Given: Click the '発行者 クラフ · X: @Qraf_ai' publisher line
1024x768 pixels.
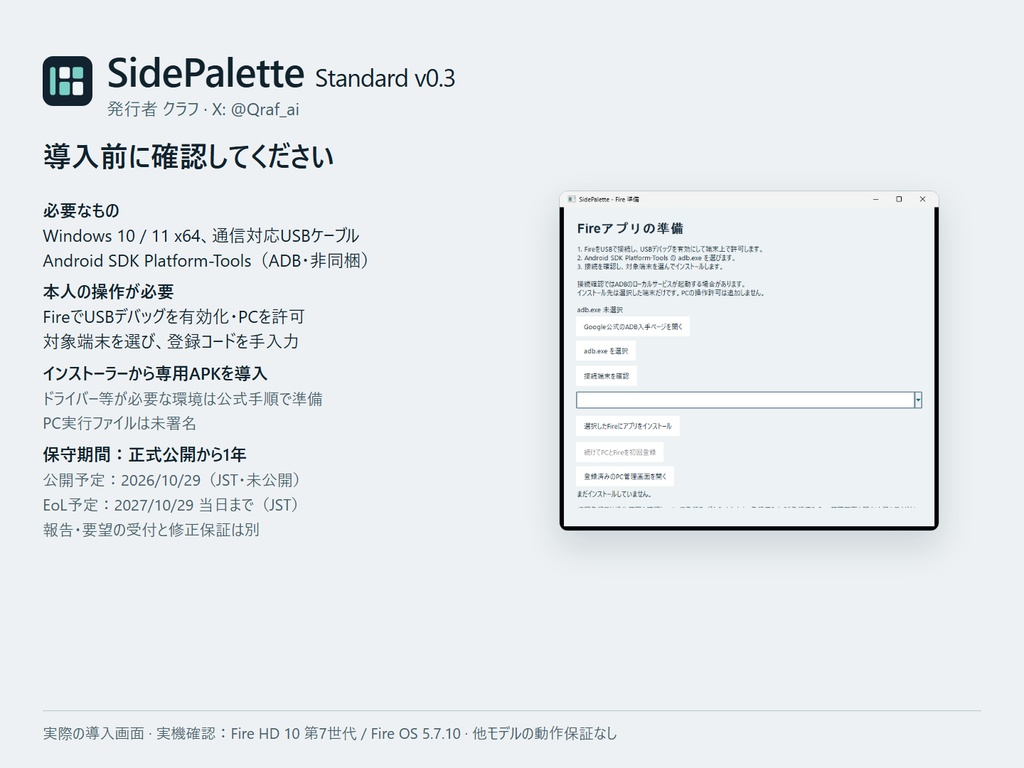Looking at the screenshot, I should pos(203,109).
